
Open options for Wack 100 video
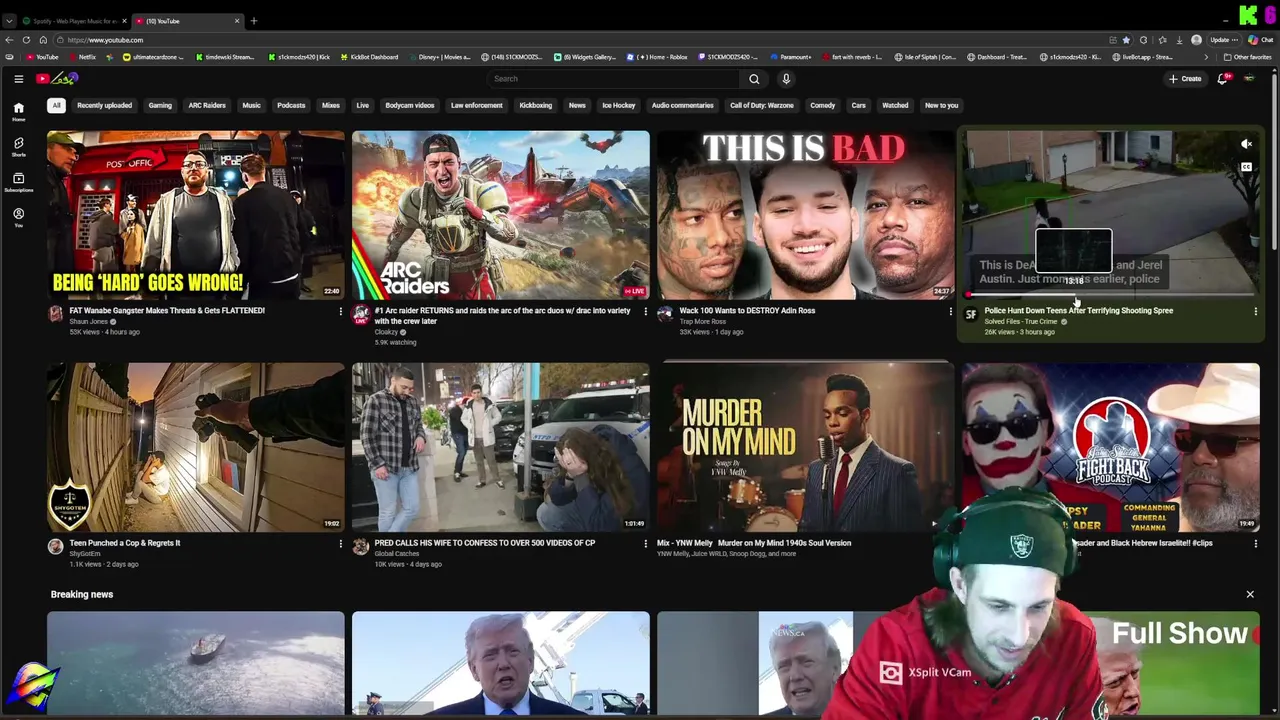950,311
